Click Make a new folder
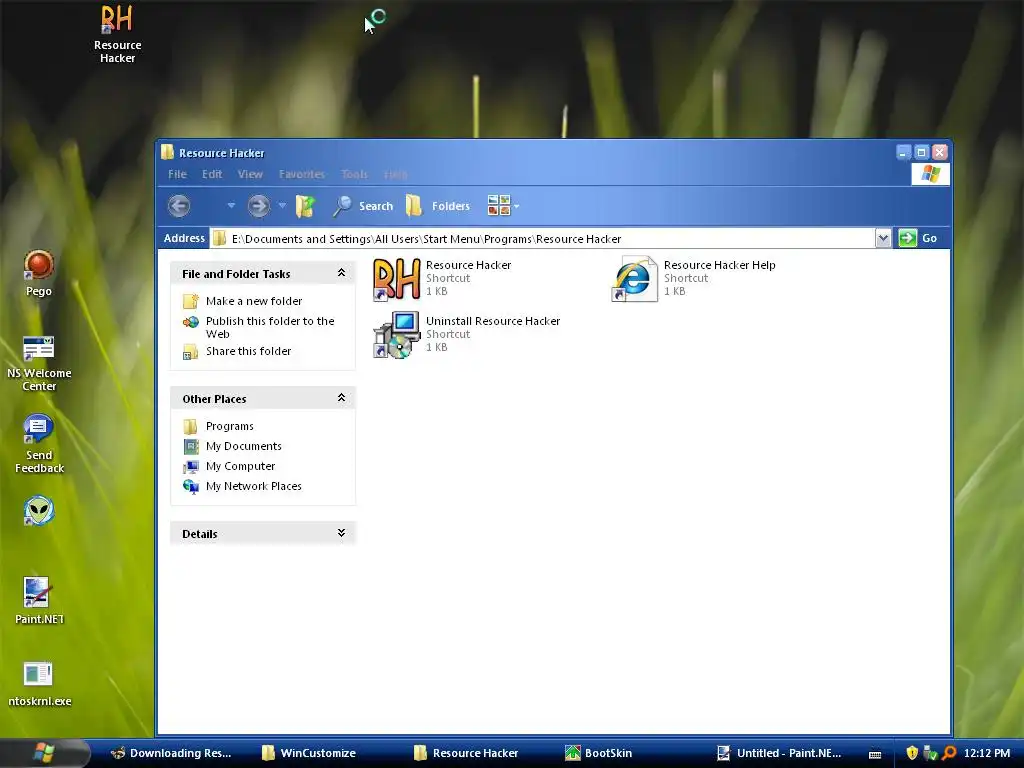1024x768 pixels. point(254,301)
